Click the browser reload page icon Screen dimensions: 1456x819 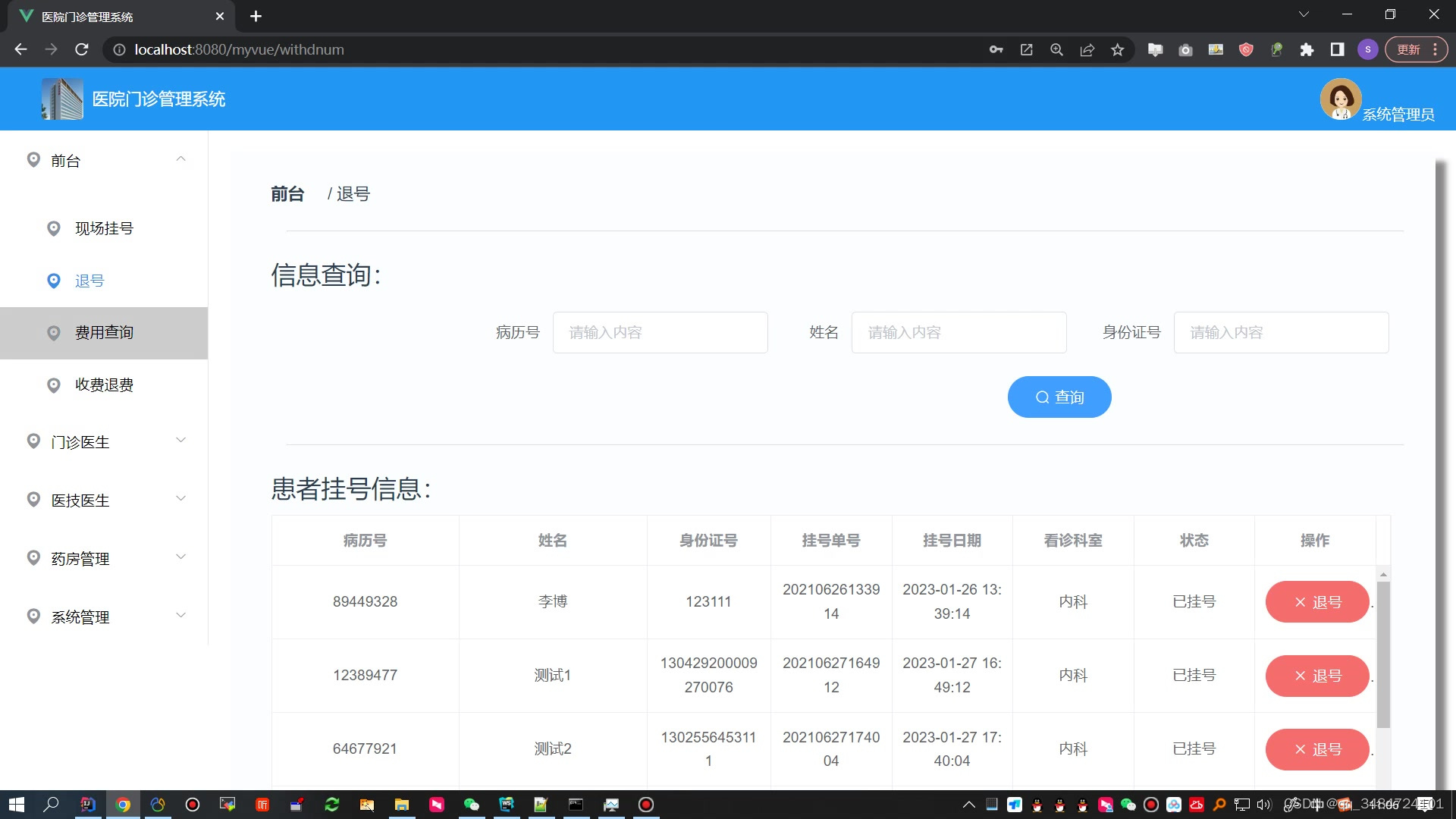tap(82, 49)
